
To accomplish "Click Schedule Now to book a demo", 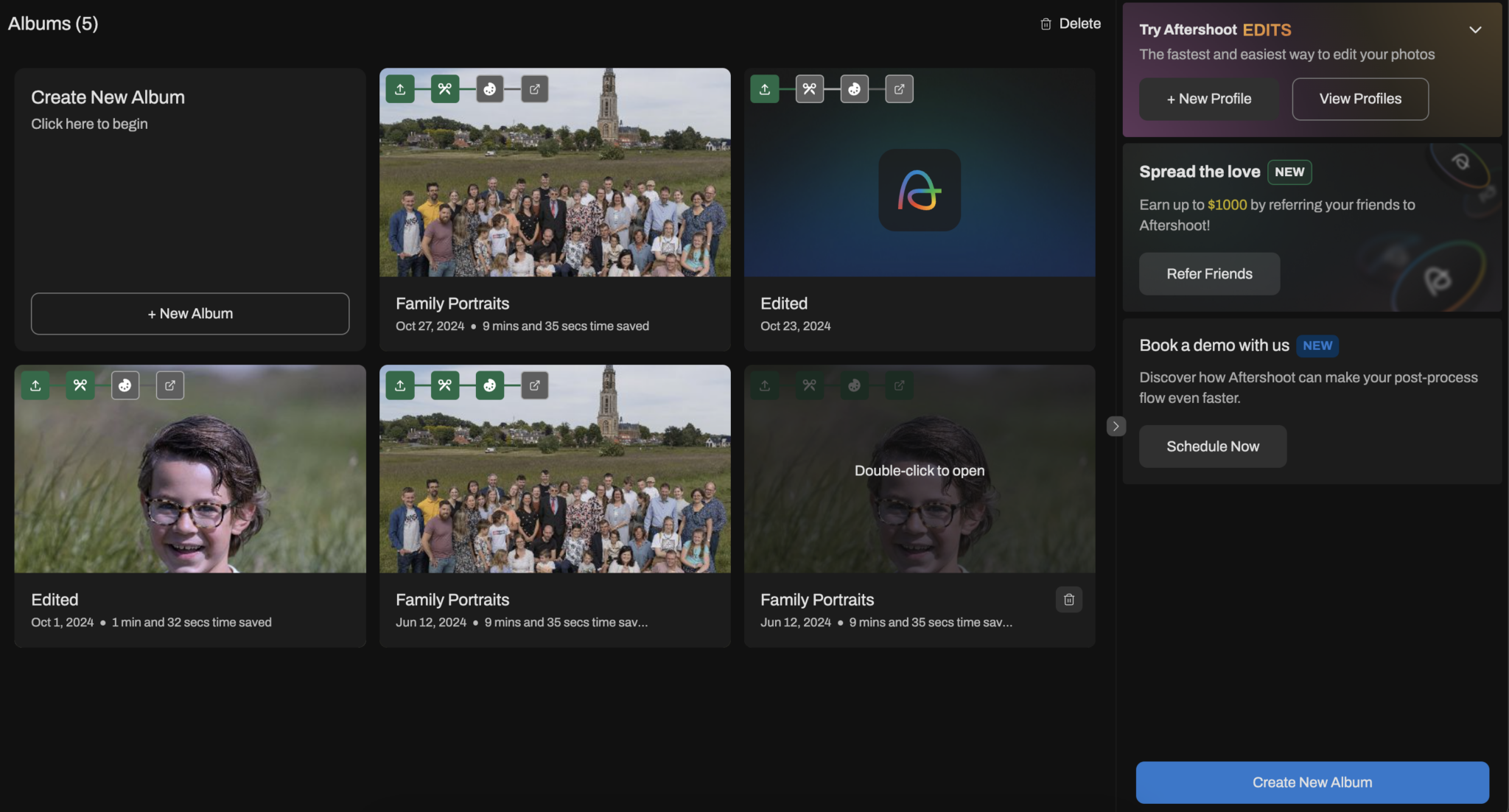I will click(1213, 446).
